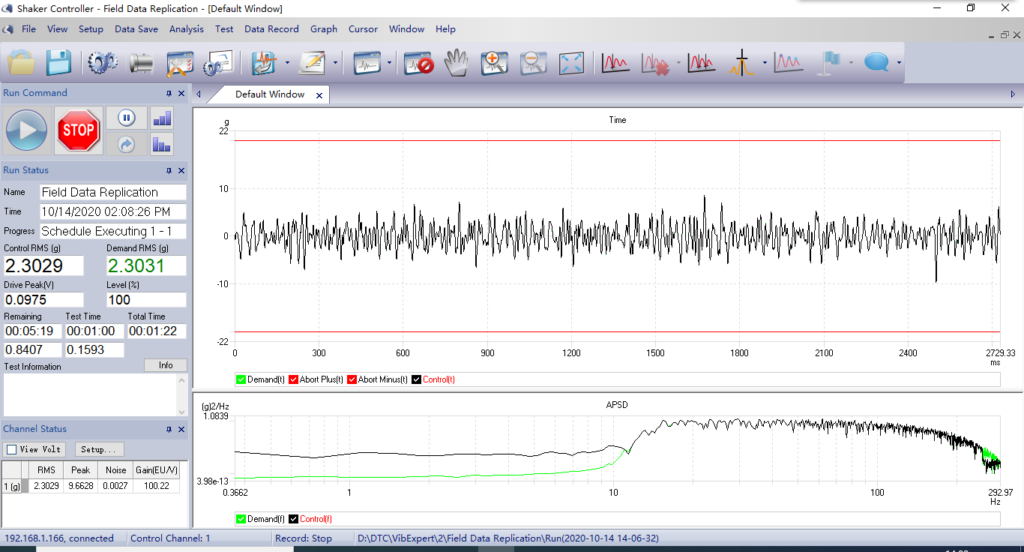The image size is (1024, 552).
Task: Open the test setup tools window icon
Action: 180,63
